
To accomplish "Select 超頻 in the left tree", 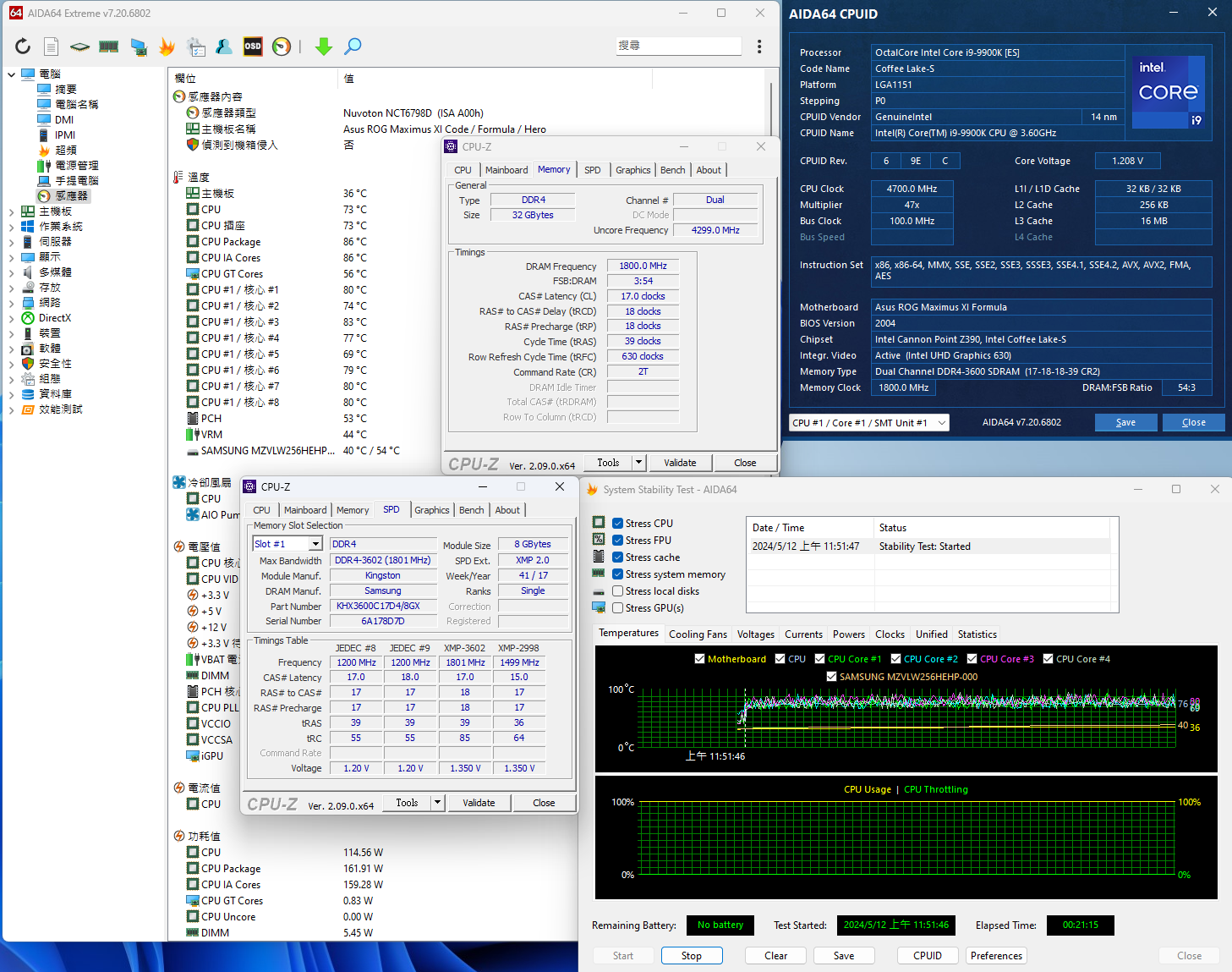I will pyautogui.click(x=66, y=150).
